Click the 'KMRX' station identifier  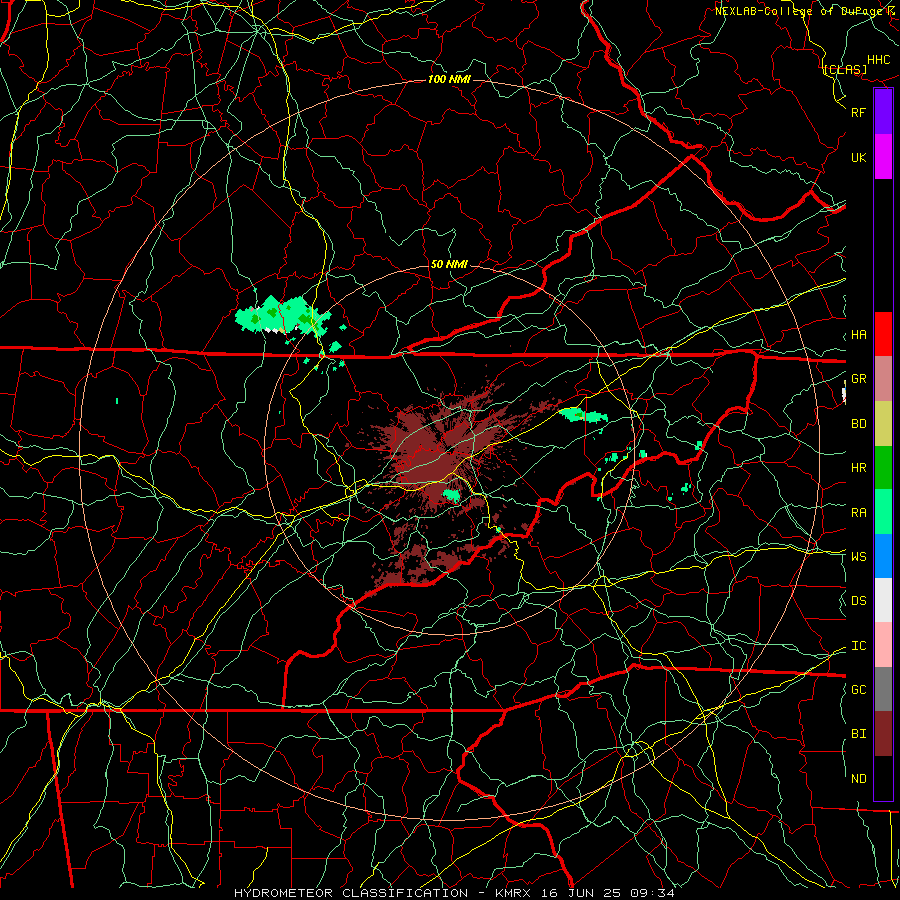(513, 893)
